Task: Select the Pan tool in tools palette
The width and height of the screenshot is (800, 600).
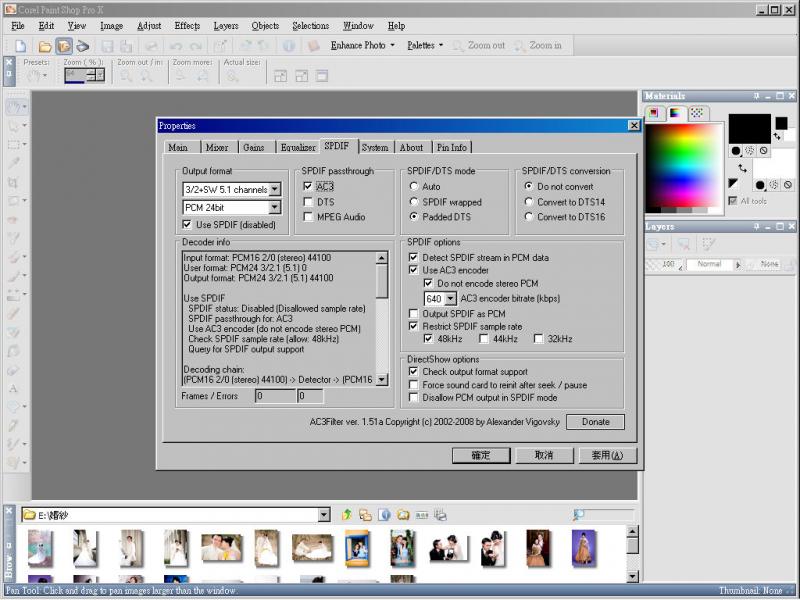Action: 14,107
